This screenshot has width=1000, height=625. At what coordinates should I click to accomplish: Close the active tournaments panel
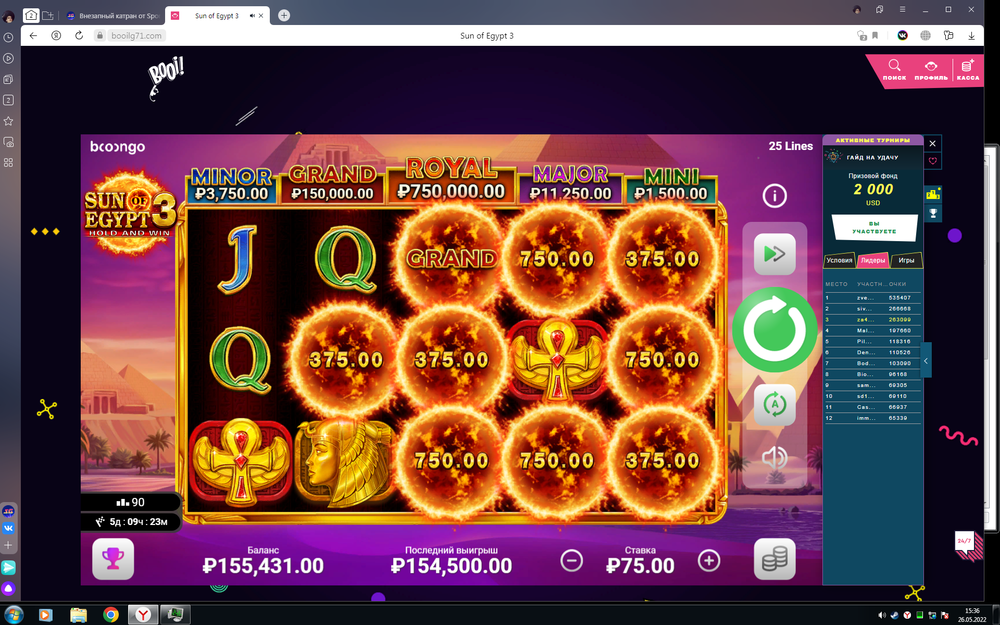click(932, 143)
